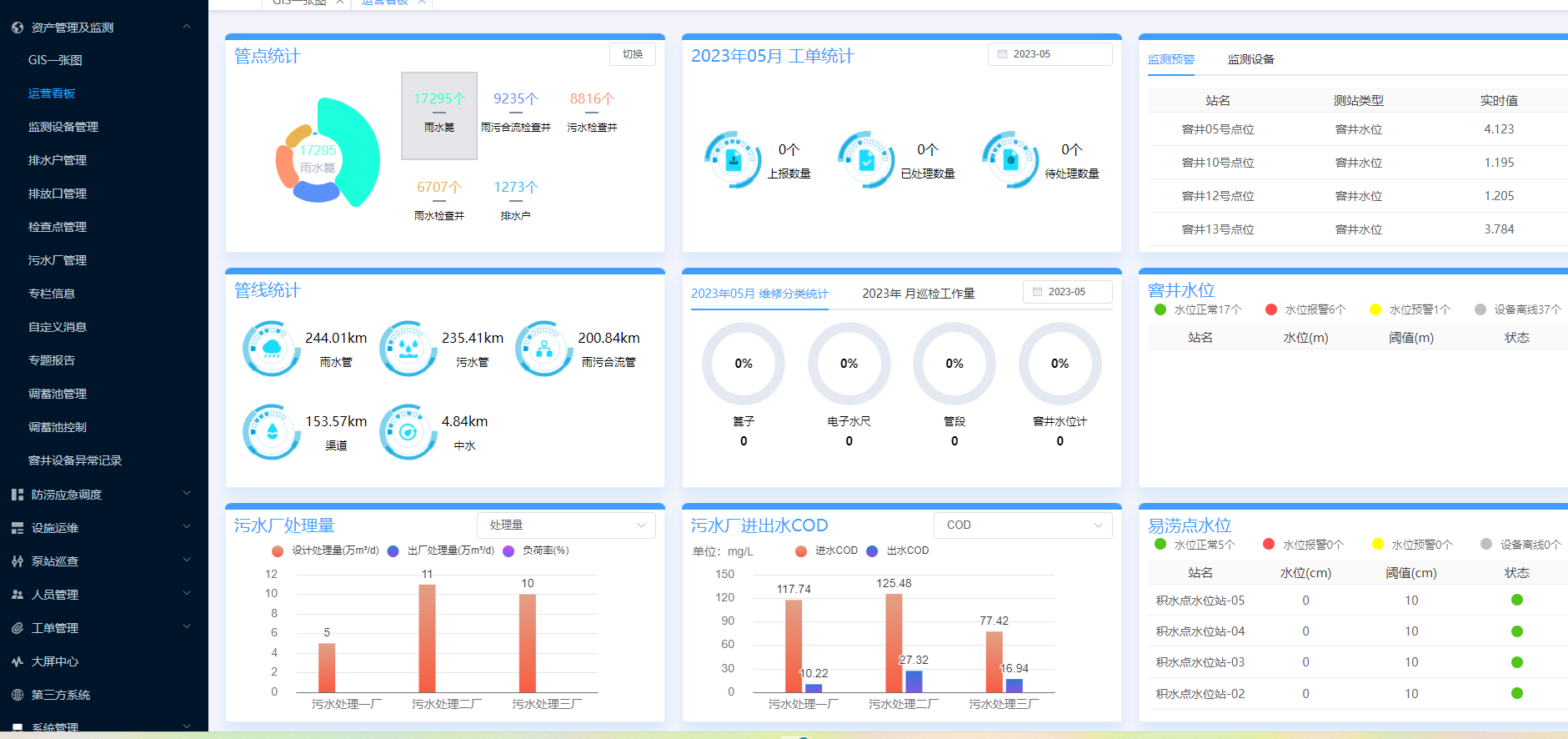Viewport: 1568px width, 739px height.
Task: Click the 切换 button
Action: pos(633,54)
